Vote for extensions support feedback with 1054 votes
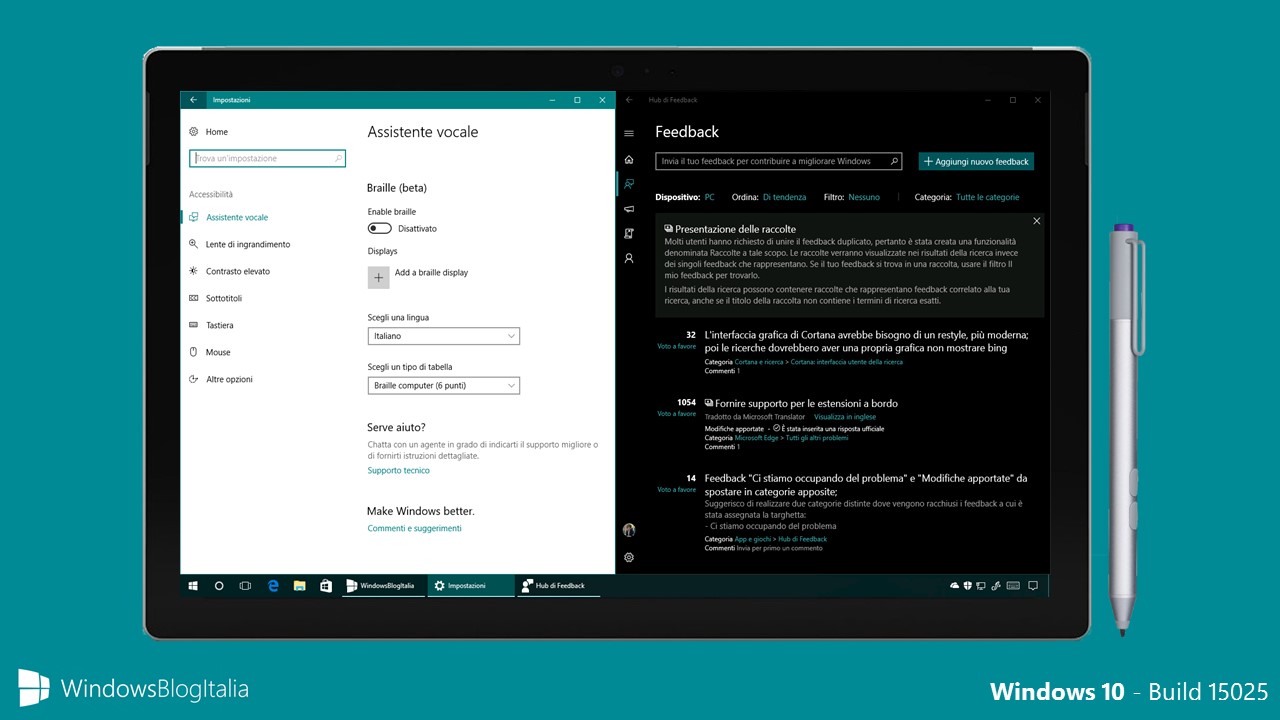 (676, 413)
